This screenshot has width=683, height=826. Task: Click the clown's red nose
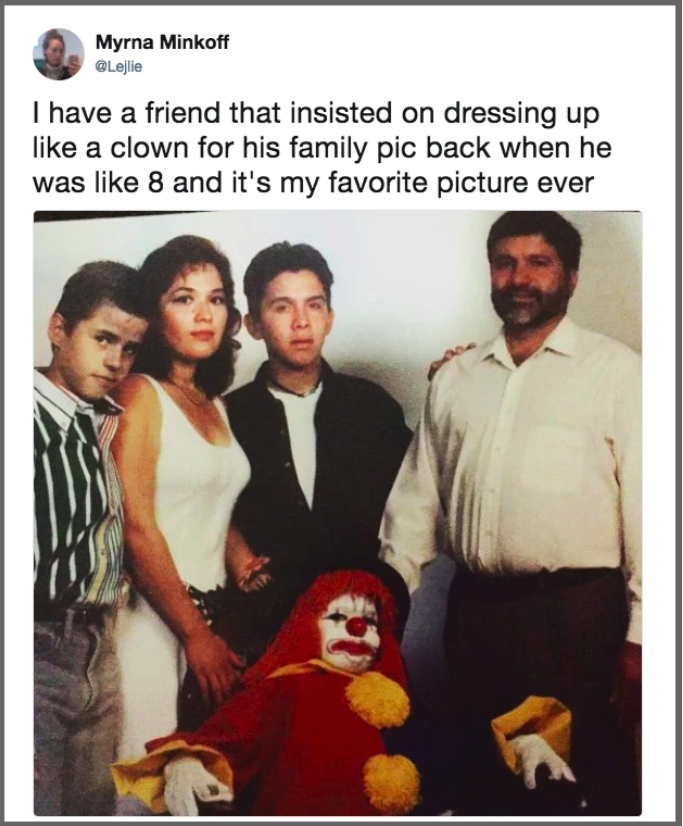[357, 626]
